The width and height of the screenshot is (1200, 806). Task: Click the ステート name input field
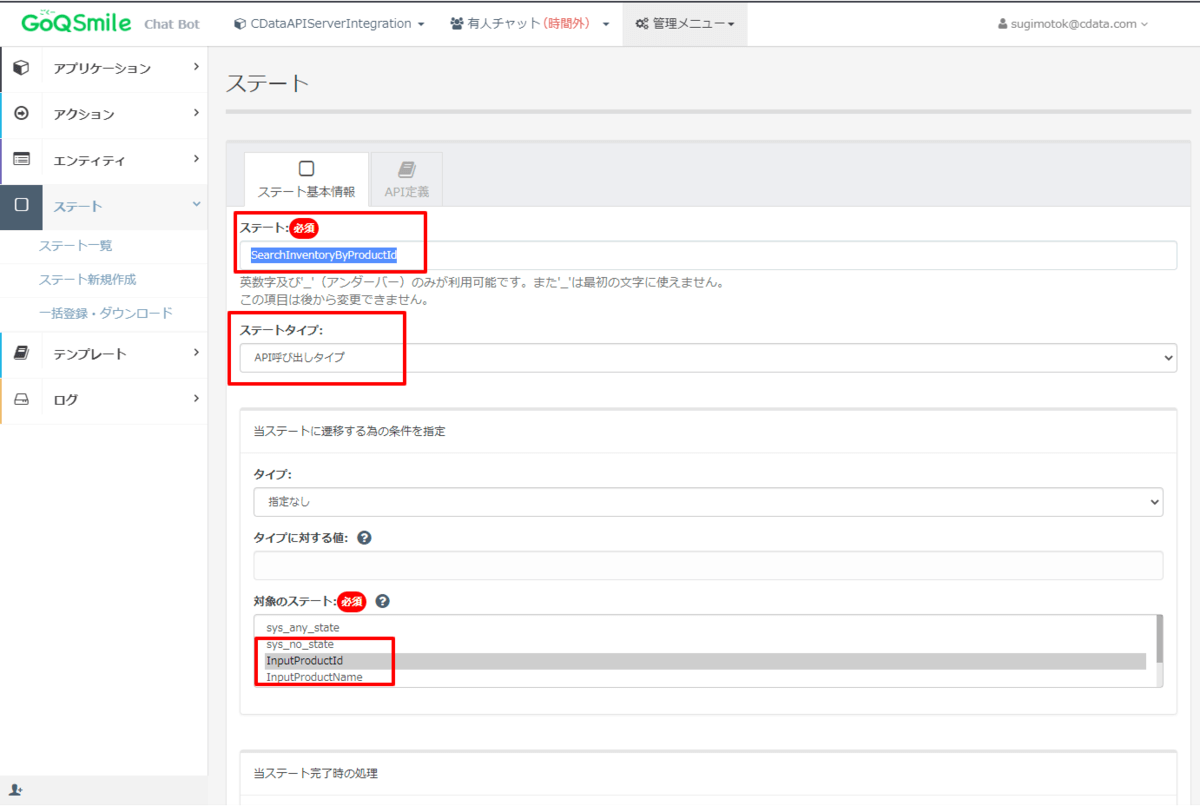coord(708,255)
